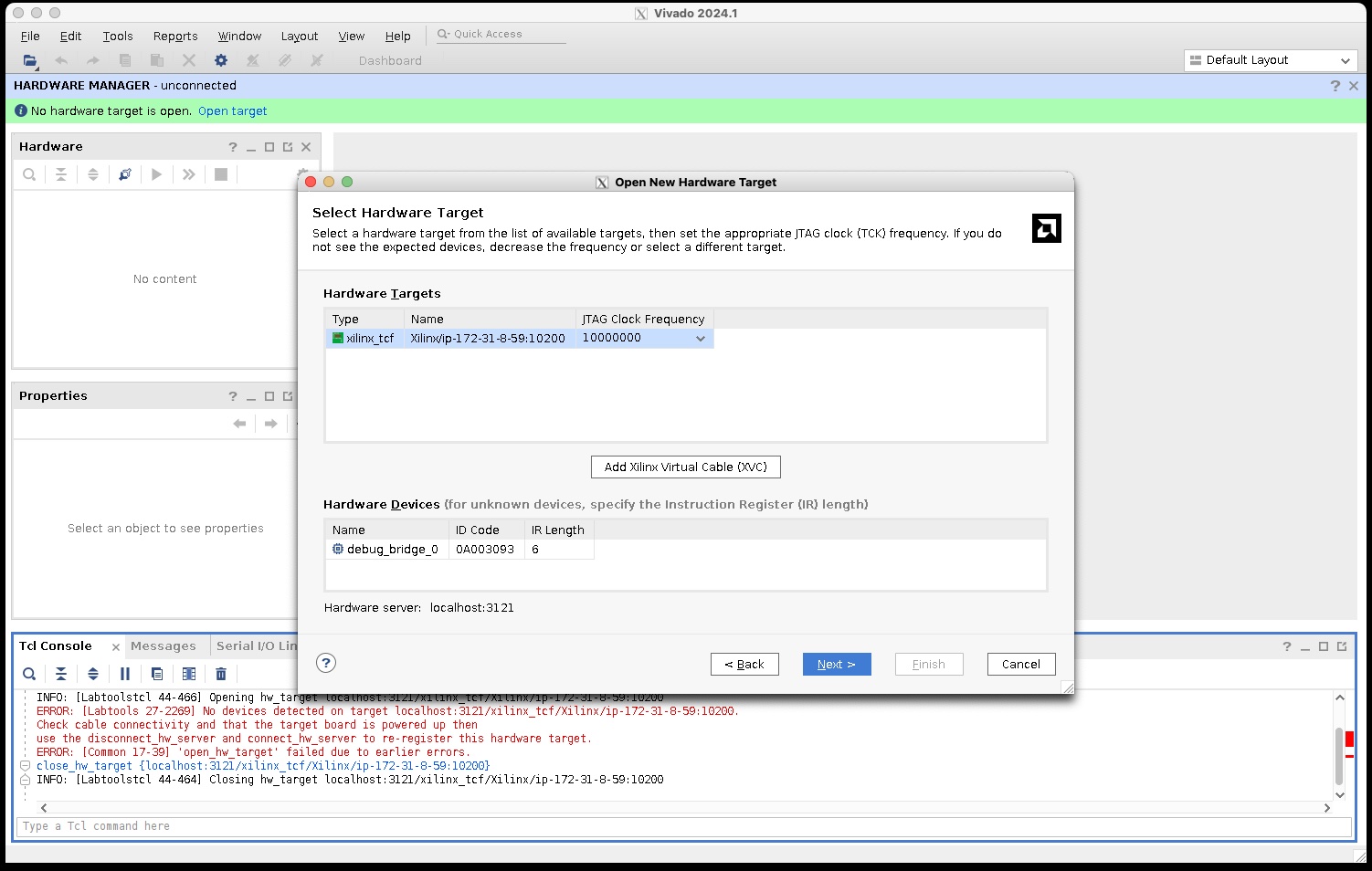Expand all in Tcl Console toolbar
Screen dimensions: 1372x871
(x=92, y=674)
